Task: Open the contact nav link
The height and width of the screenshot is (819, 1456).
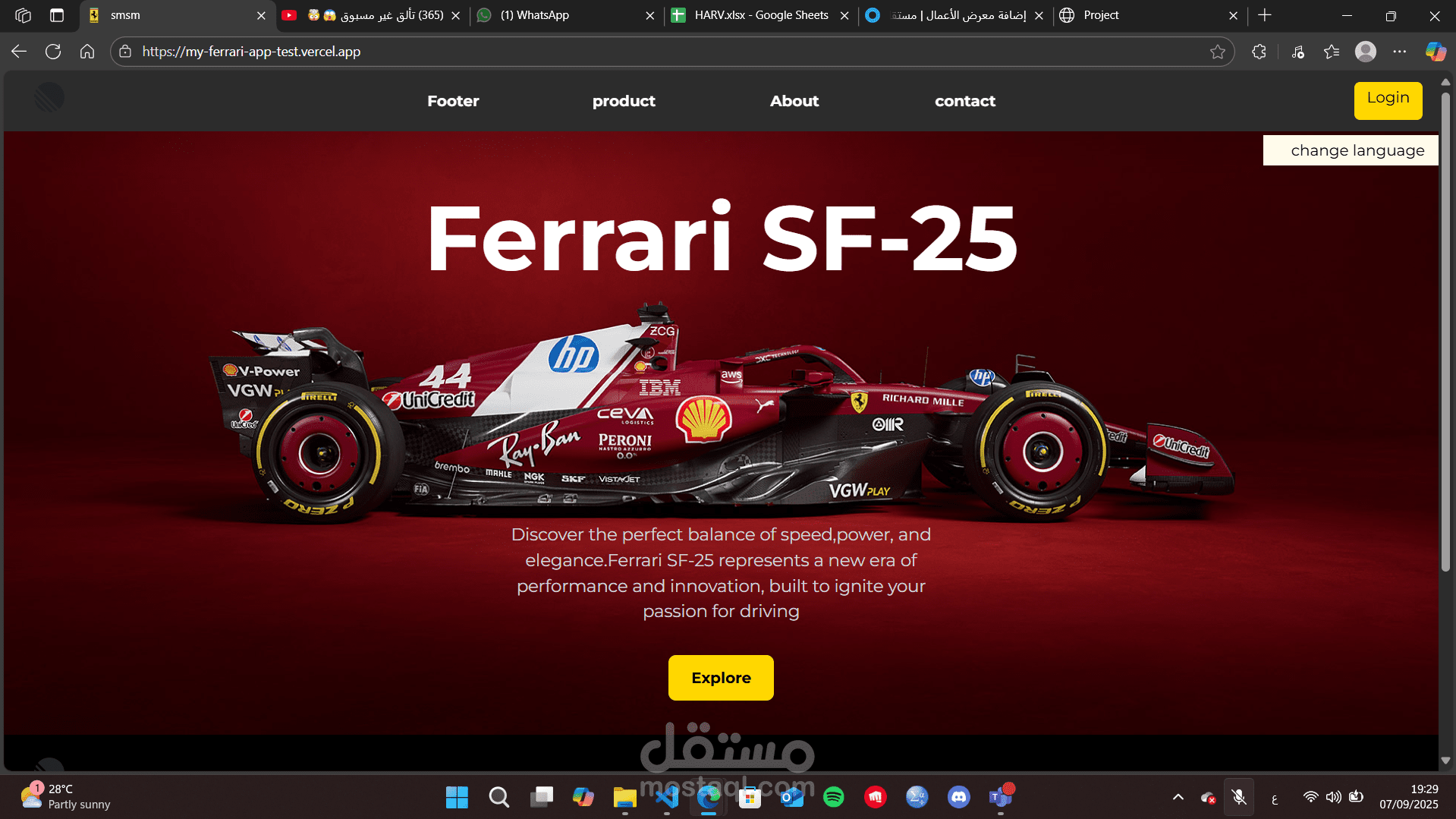Action: [965, 101]
